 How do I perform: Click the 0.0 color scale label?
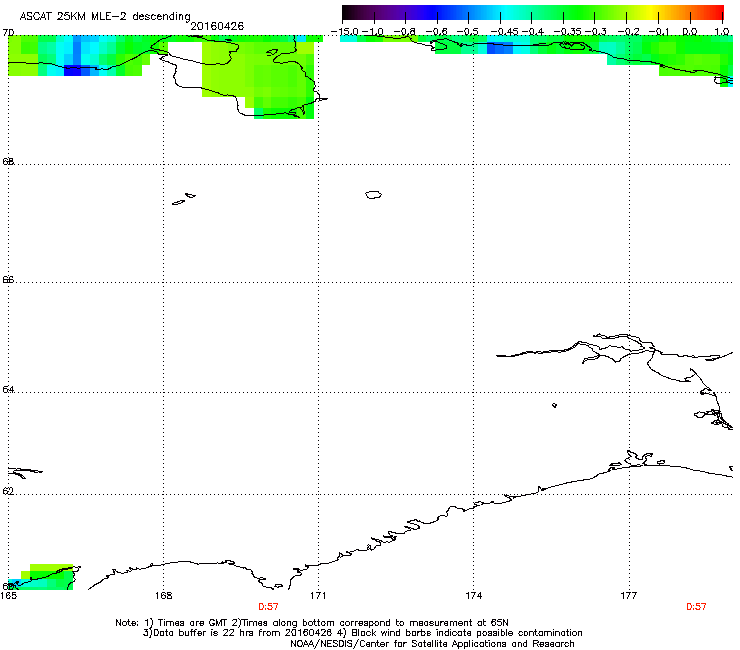(690, 32)
